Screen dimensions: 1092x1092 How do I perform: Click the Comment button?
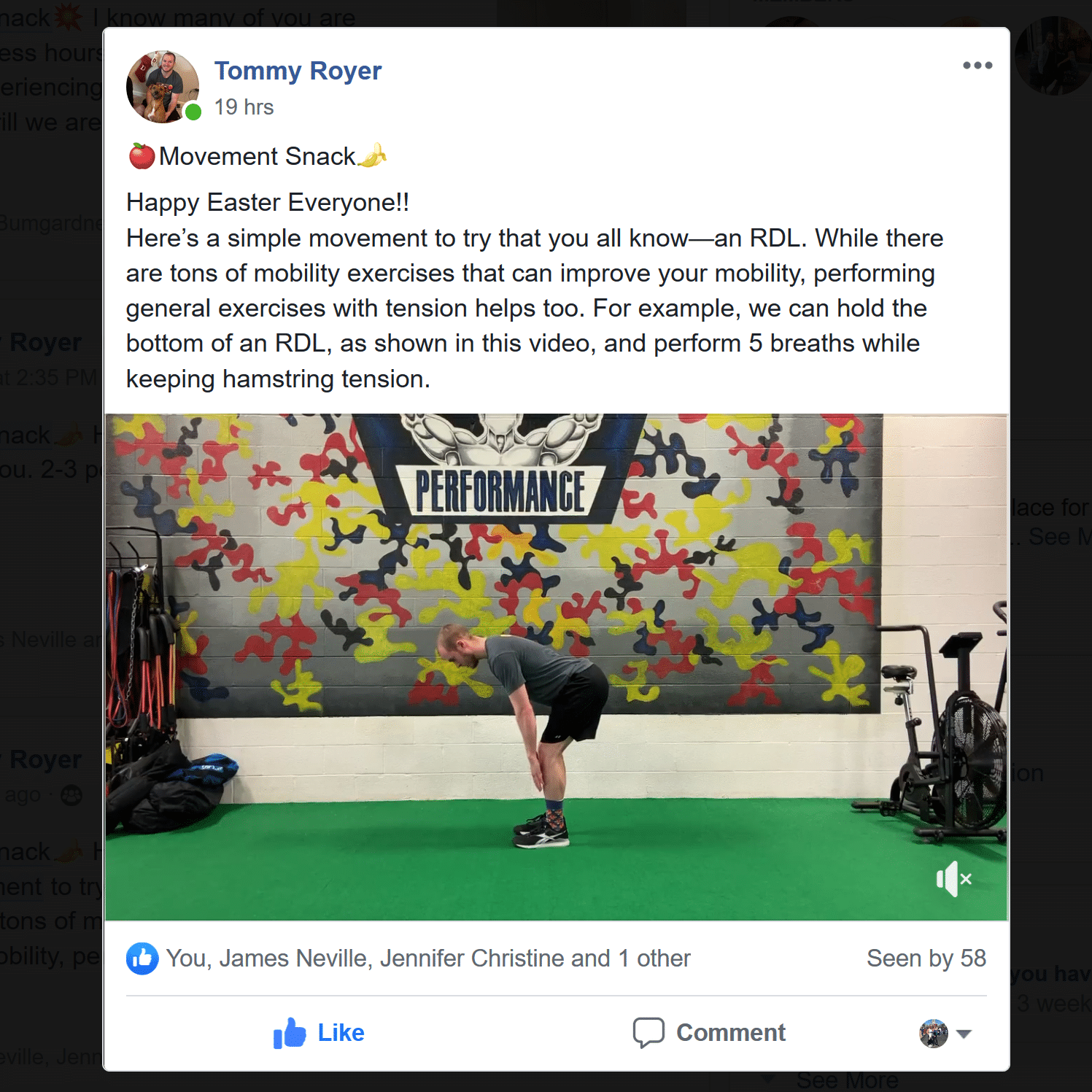pyautogui.click(x=709, y=1033)
